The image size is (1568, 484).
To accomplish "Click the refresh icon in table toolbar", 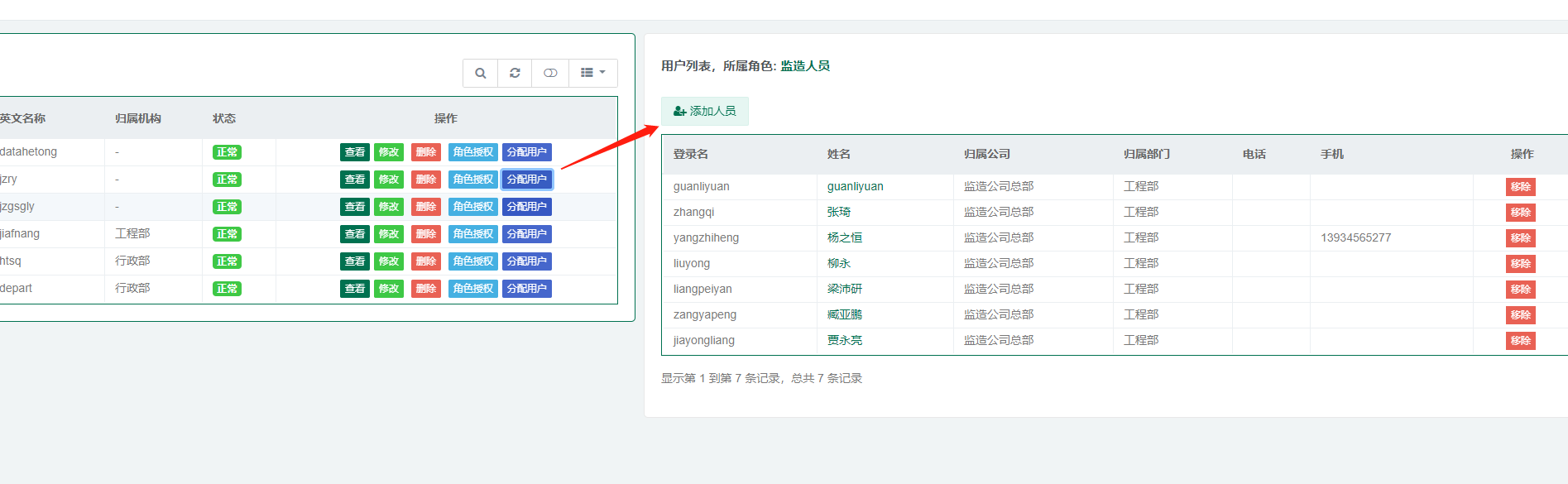I will click(515, 73).
